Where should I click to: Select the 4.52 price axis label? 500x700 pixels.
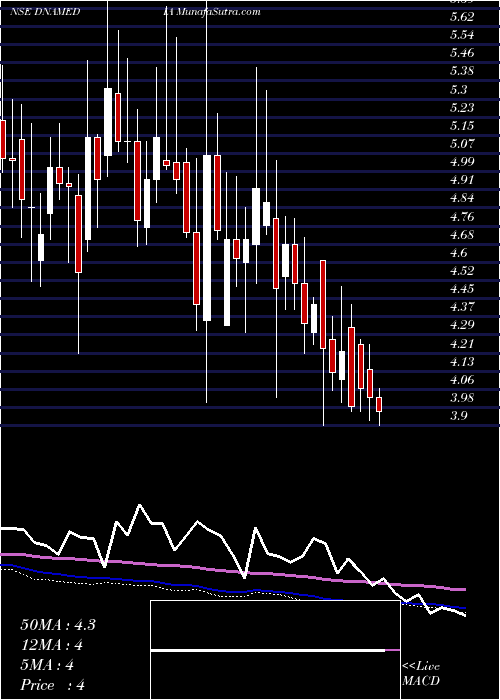pos(462,271)
